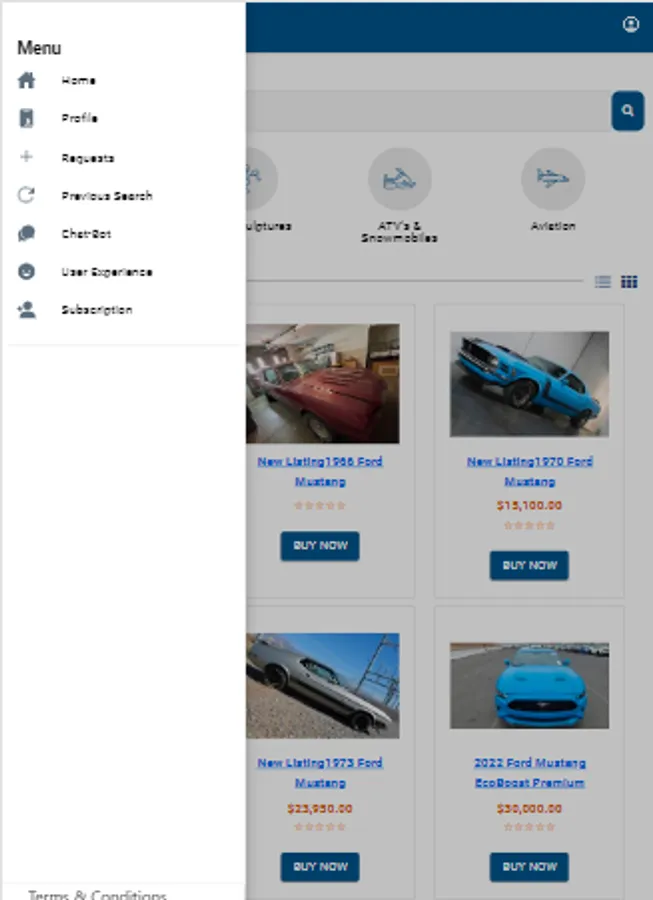This screenshot has width=653, height=900.
Task: Open Home from the side menu
Action: 79,80
